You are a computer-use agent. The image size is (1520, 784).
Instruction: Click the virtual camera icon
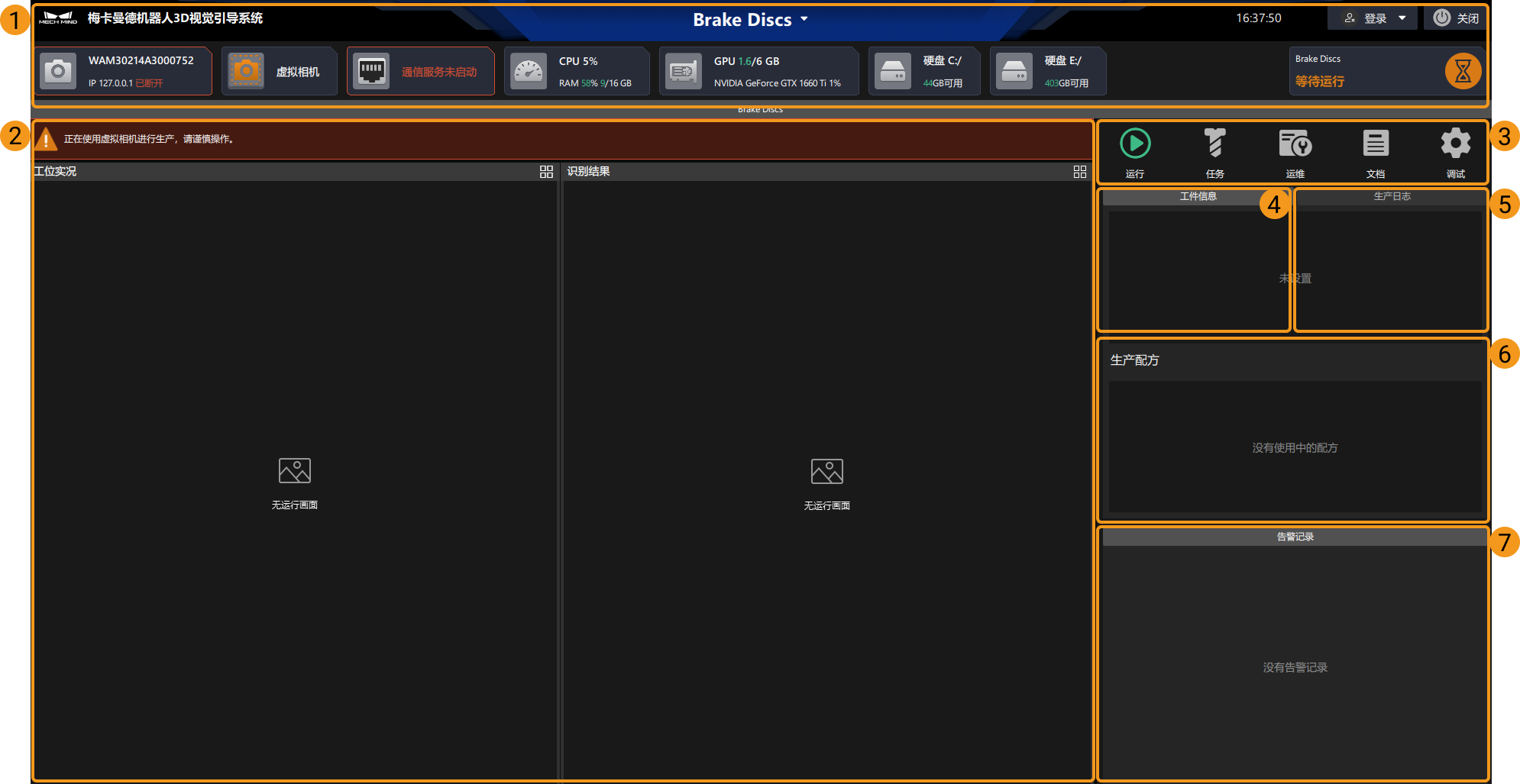[246, 71]
